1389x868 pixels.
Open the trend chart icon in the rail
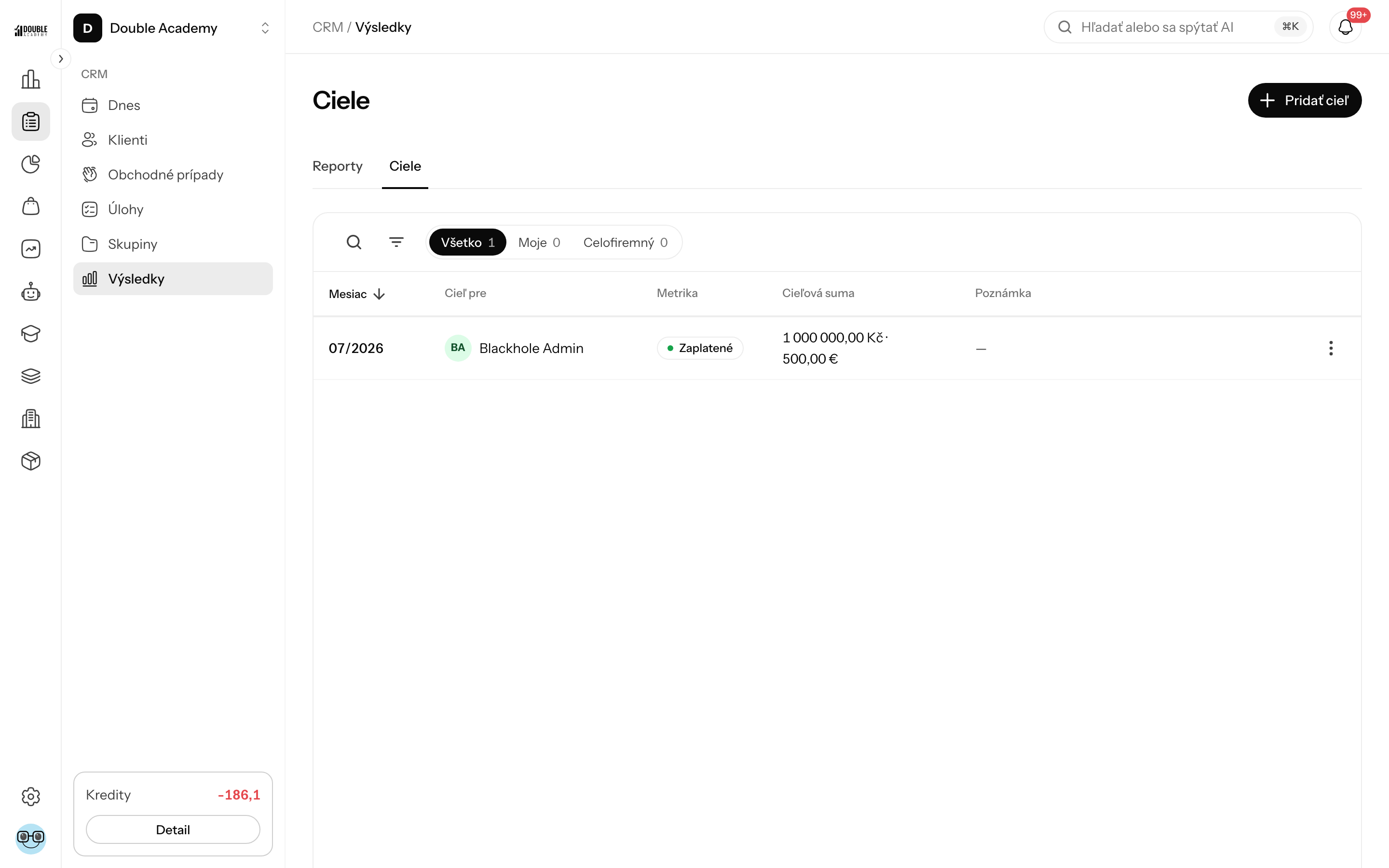30,248
